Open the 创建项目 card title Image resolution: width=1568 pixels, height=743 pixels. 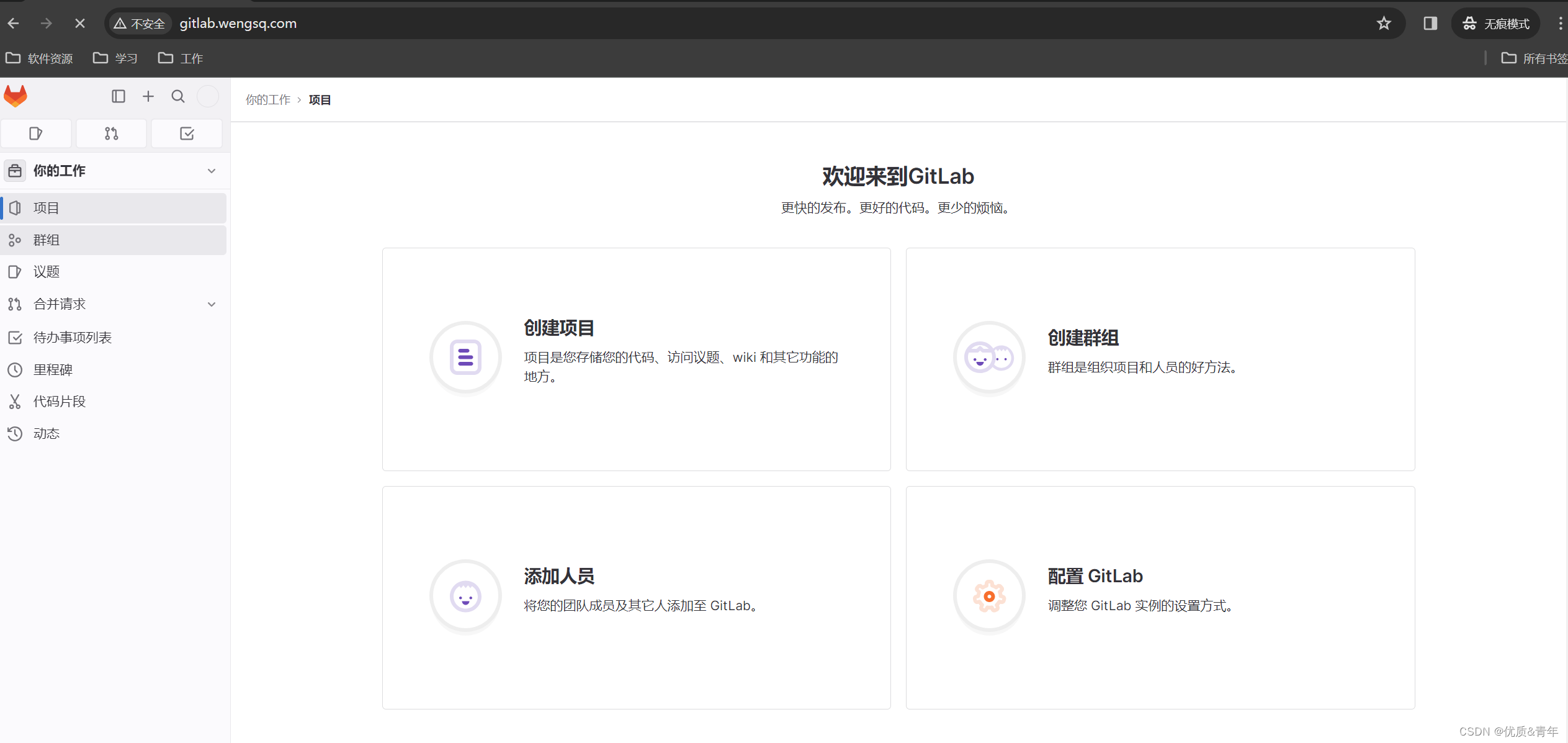(x=559, y=328)
